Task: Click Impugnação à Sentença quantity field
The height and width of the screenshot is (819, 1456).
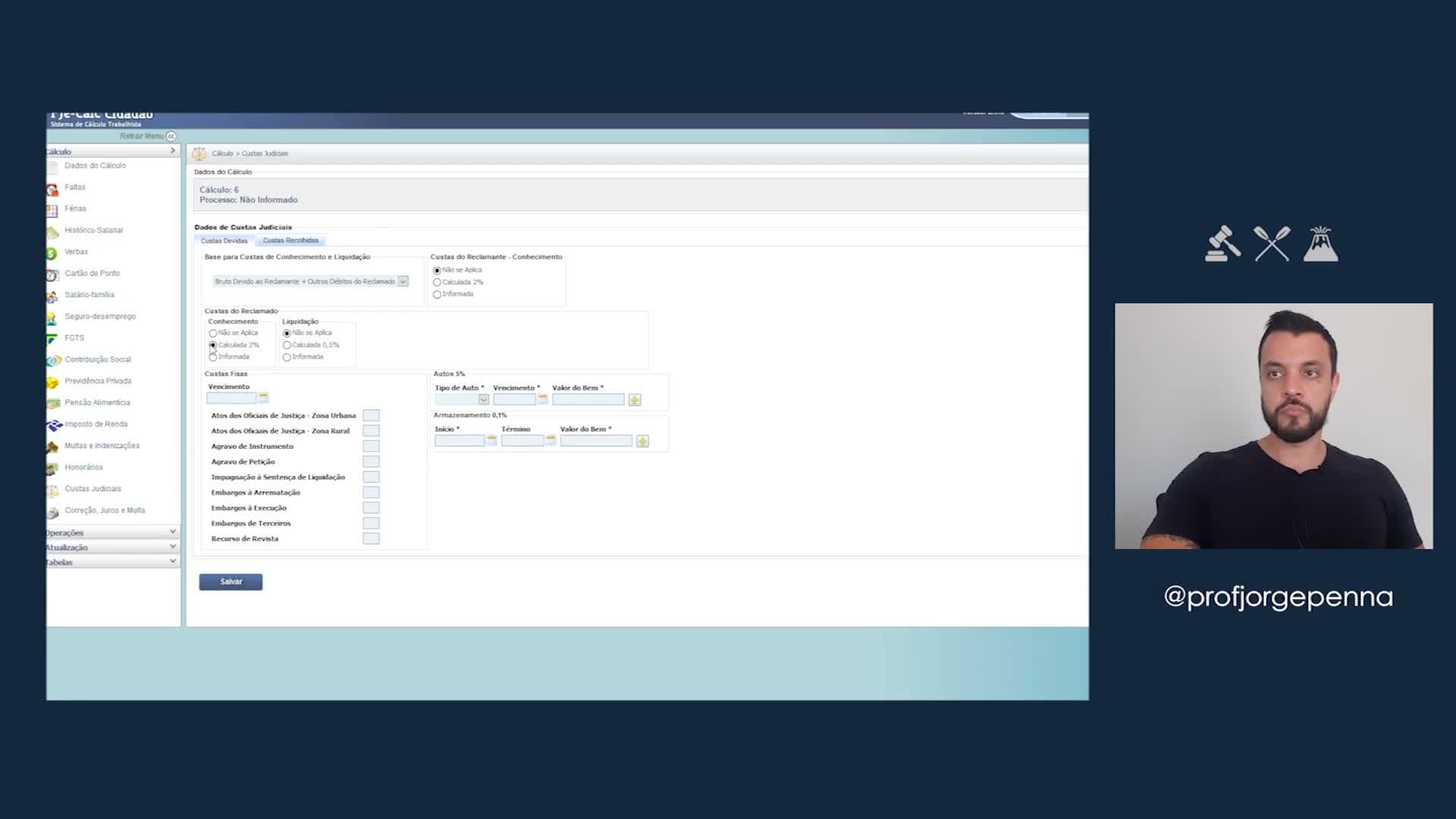Action: pos(371,477)
